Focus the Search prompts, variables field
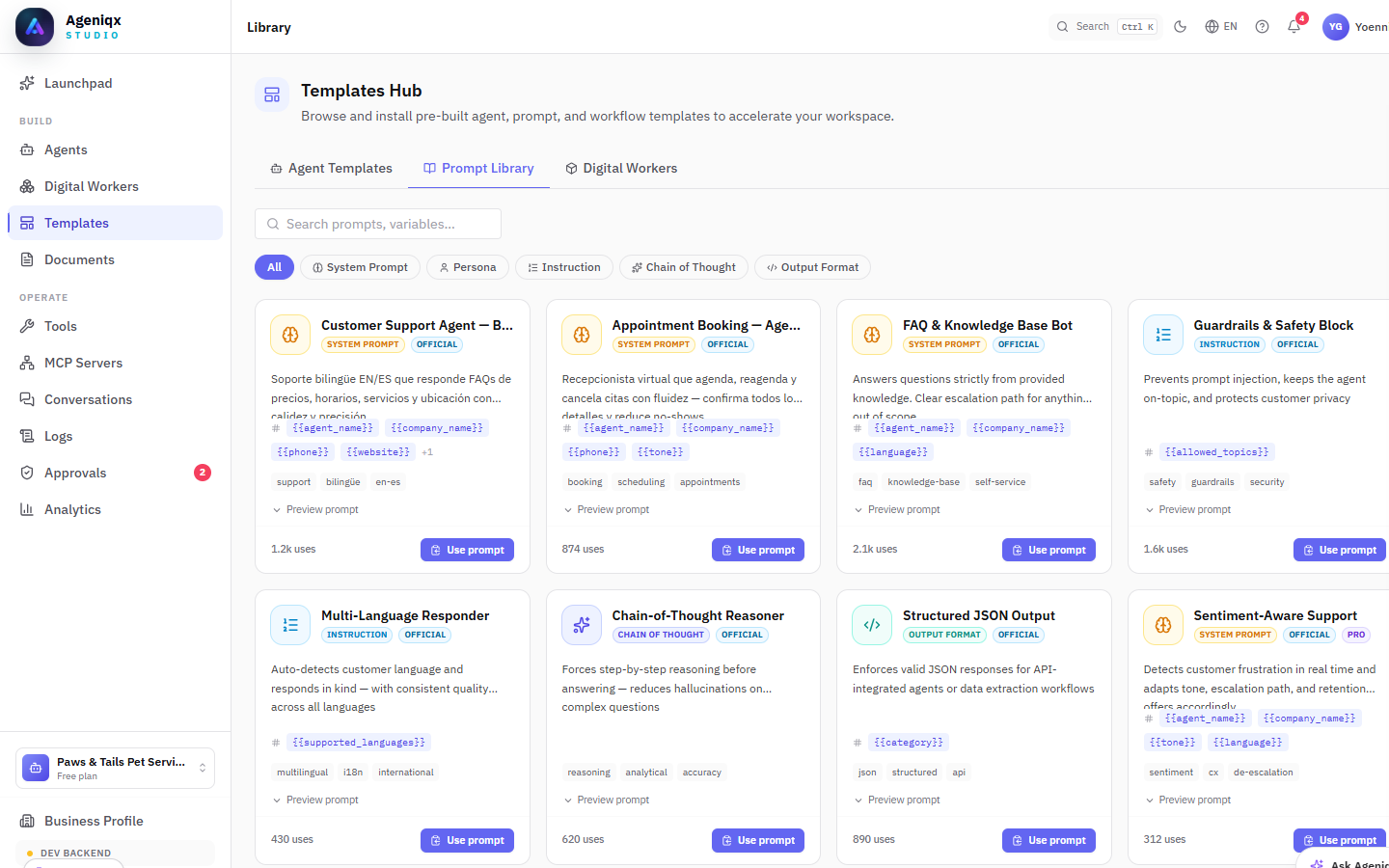 [378, 224]
